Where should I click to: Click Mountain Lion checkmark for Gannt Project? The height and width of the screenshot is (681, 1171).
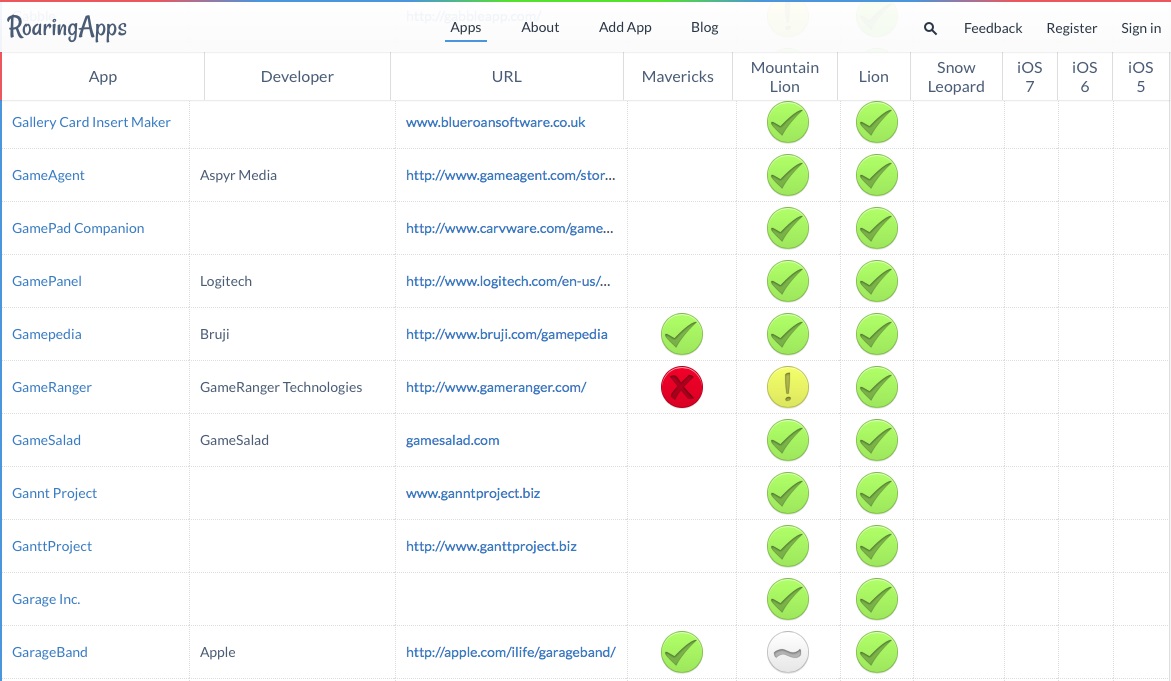click(788, 494)
